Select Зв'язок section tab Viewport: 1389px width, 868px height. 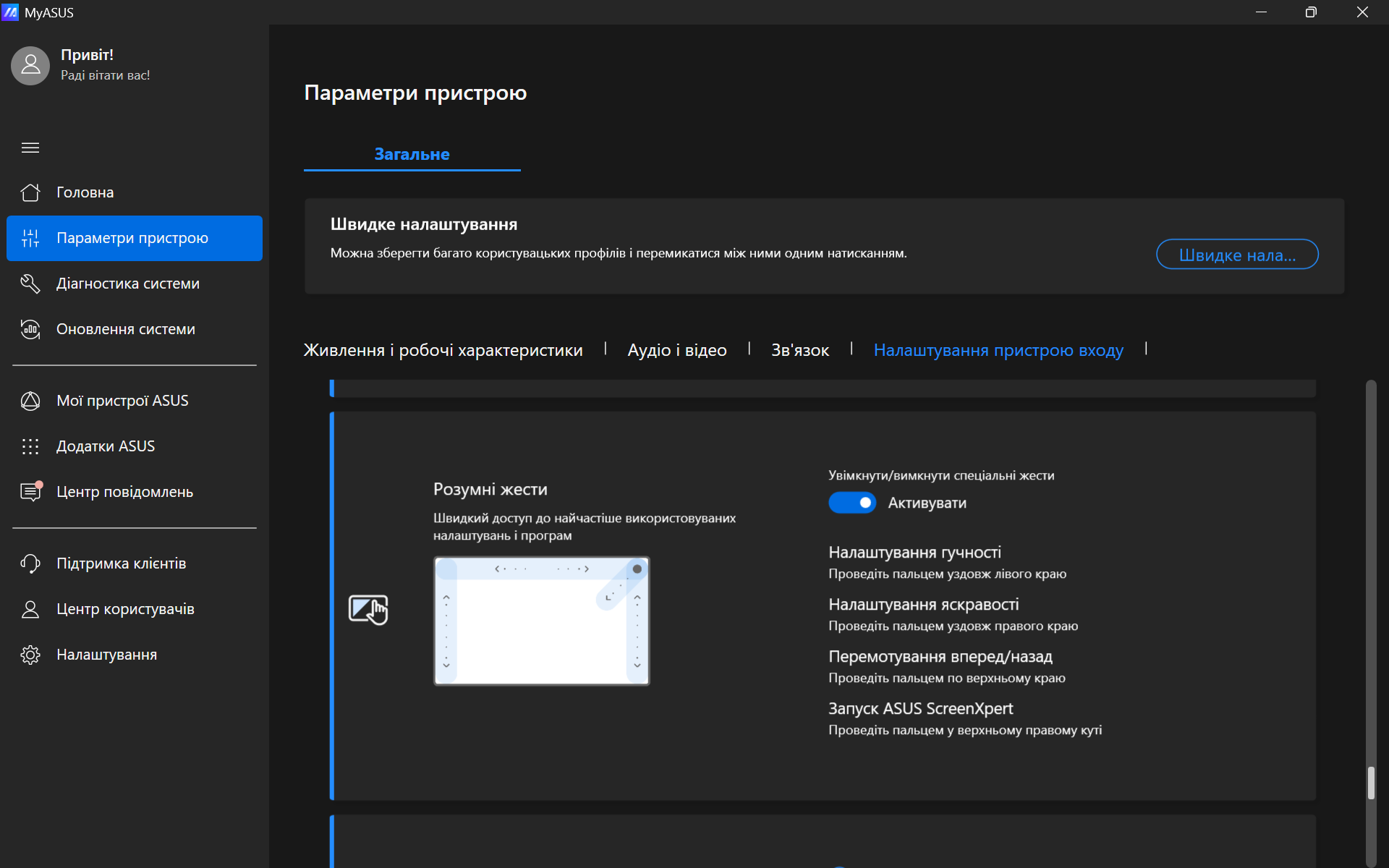[x=800, y=350]
